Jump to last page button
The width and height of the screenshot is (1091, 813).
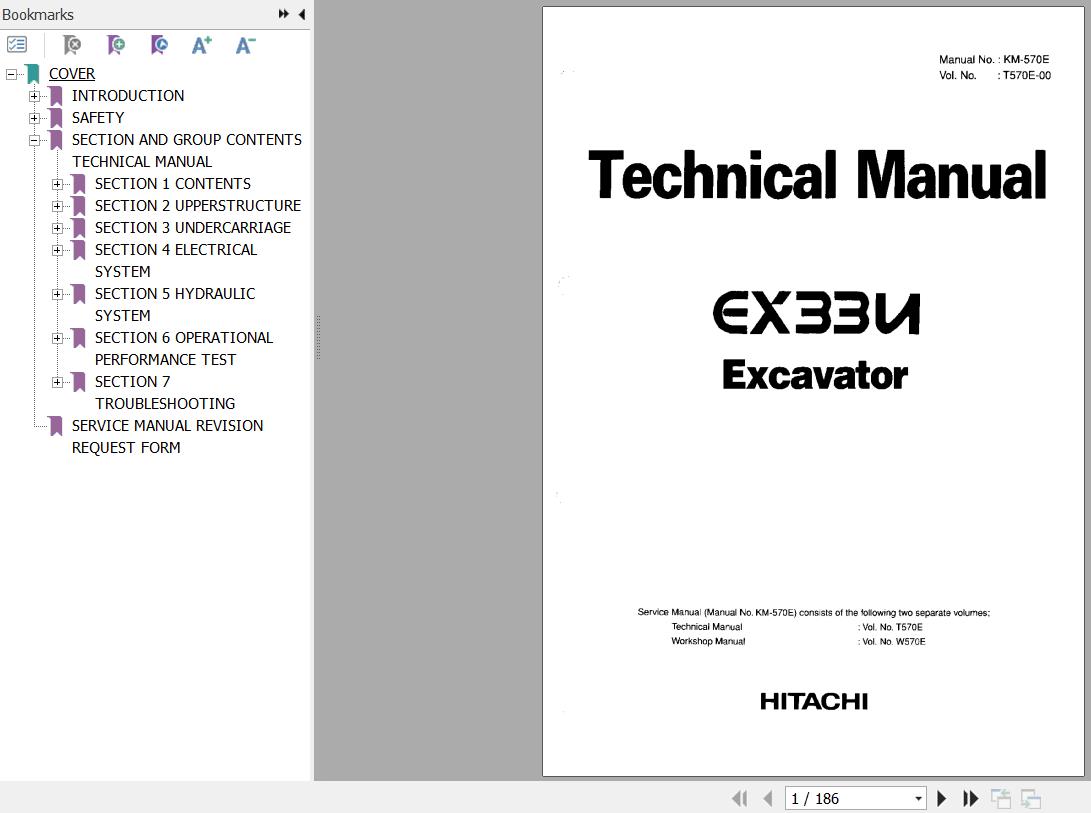(970, 798)
